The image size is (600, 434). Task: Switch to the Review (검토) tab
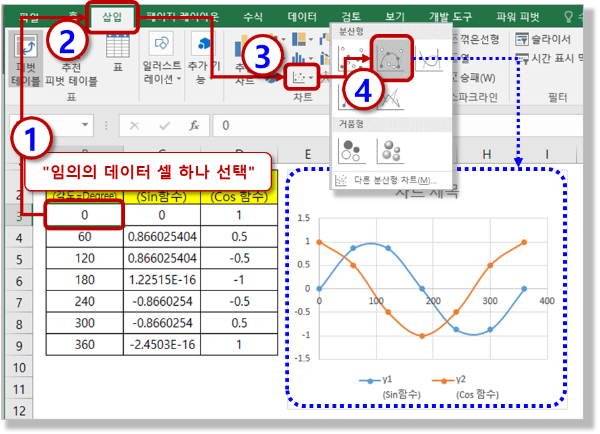351,17
